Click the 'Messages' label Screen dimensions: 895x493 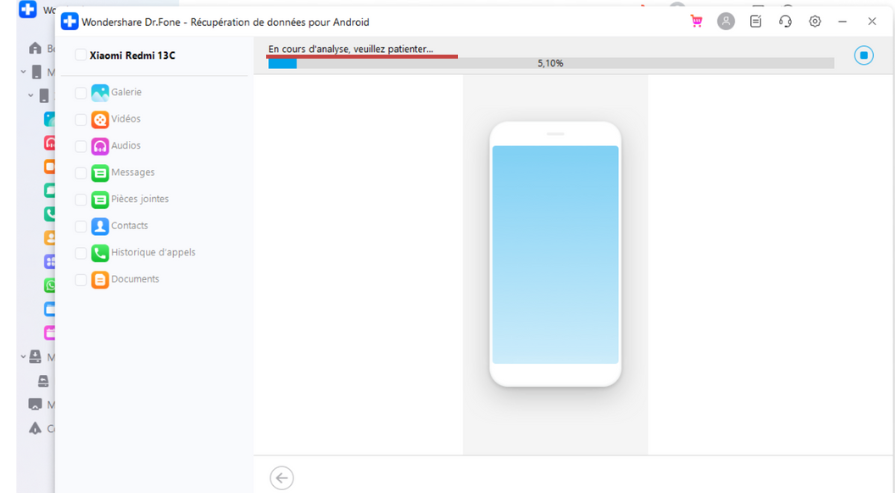pos(132,172)
